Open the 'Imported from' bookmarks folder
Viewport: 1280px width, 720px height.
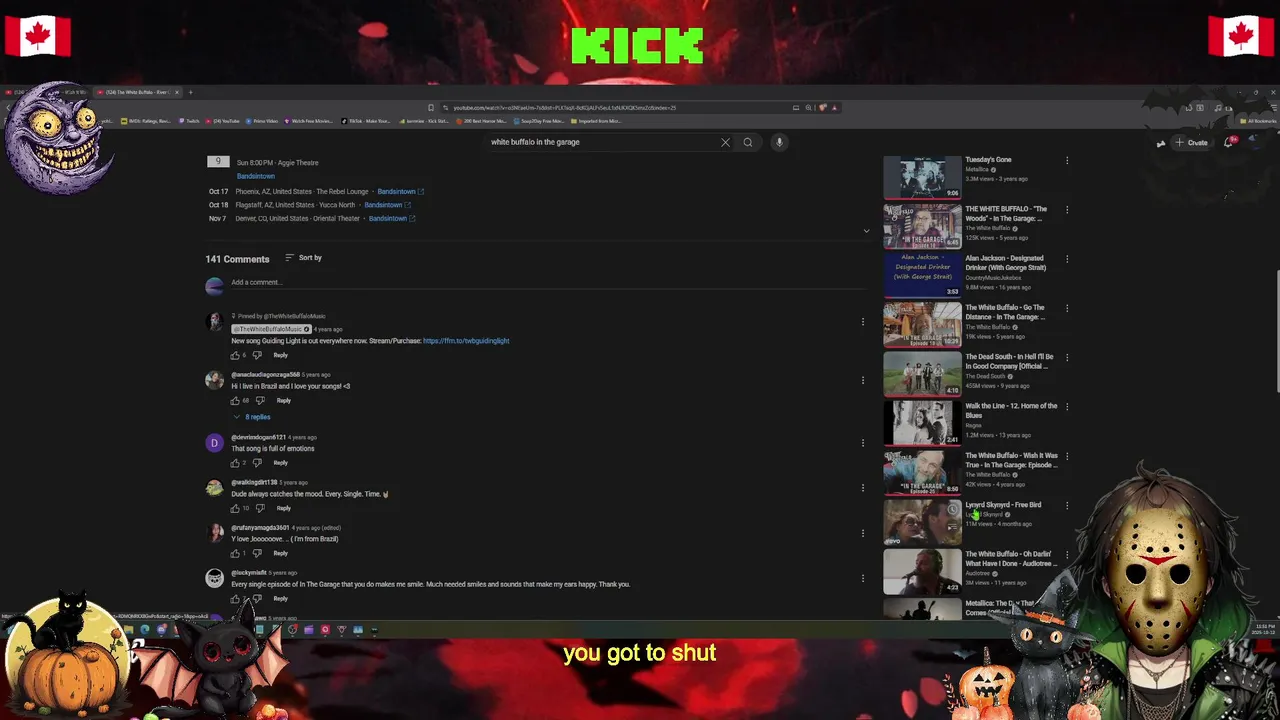pyautogui.click(x=598, y=121)
